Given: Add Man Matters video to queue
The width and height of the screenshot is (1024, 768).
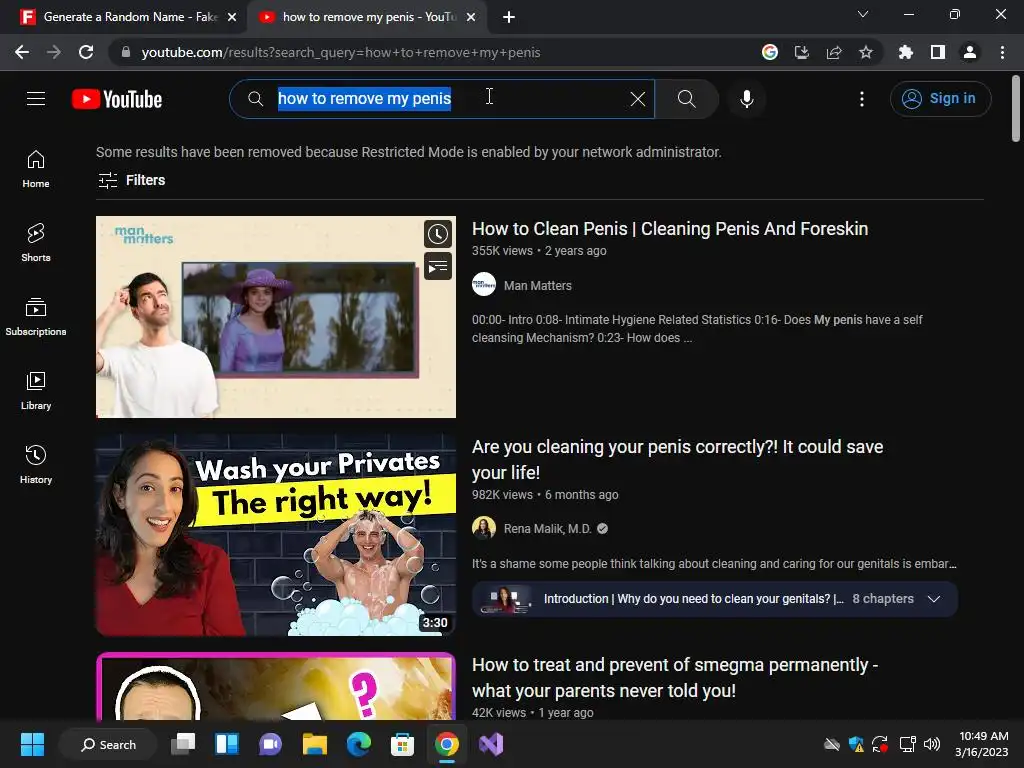Looking at the screenshot, I should click(438, 266).
